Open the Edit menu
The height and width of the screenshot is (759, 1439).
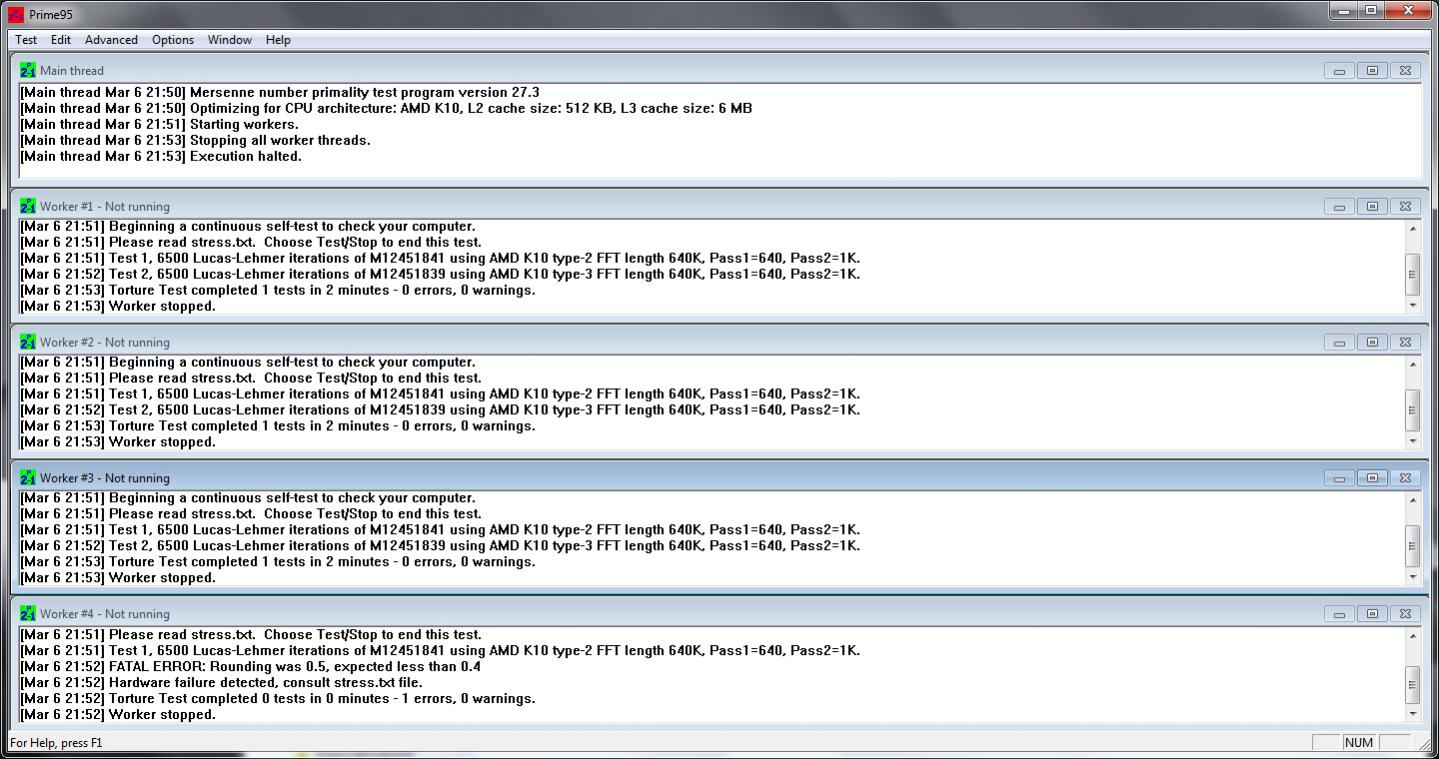[x=61, y=40]
